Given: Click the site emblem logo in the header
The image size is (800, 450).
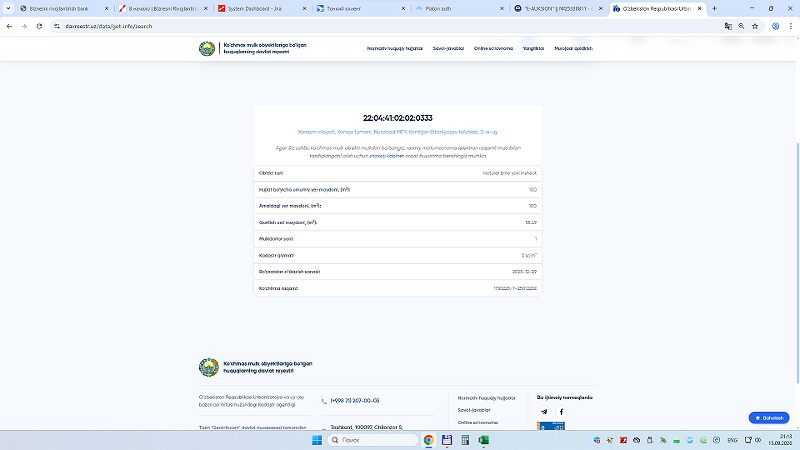Looking at the screenshot, I should pos(207,48).
